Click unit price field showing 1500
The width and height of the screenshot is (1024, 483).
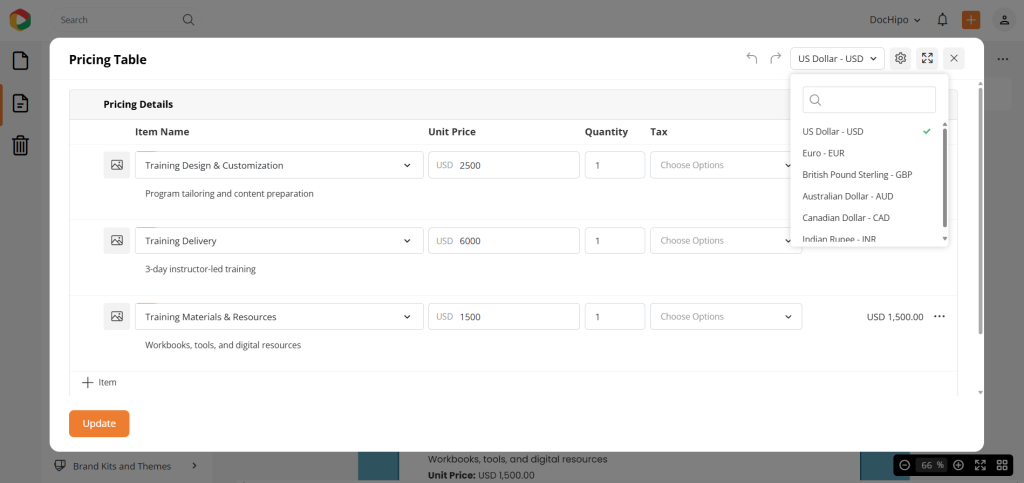coord(504,317)
